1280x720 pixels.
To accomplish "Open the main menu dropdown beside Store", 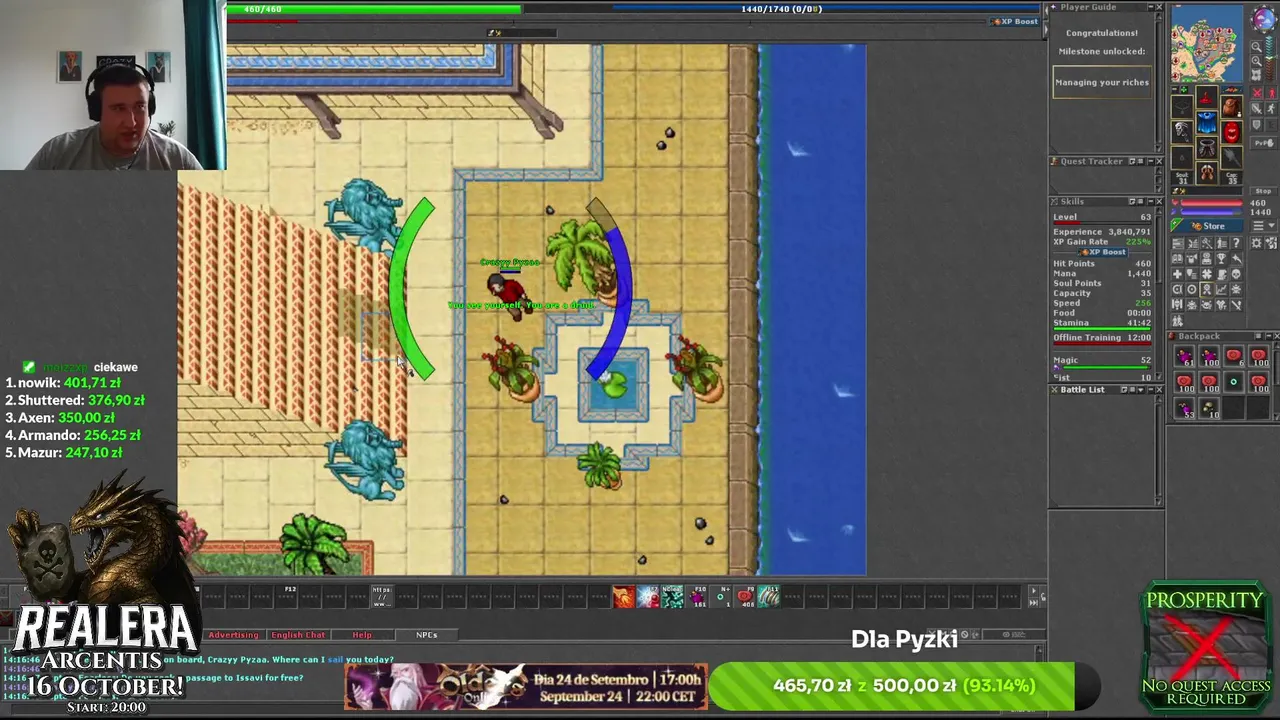I will pyautogui.click(x=1264, y=226).
